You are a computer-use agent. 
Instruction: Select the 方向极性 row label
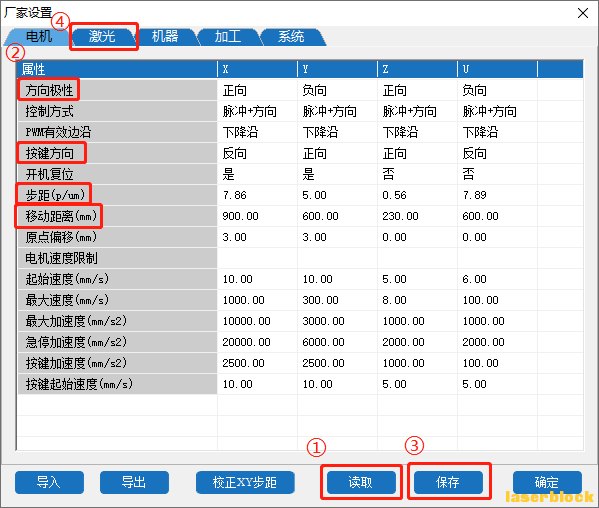click(118, 90)
